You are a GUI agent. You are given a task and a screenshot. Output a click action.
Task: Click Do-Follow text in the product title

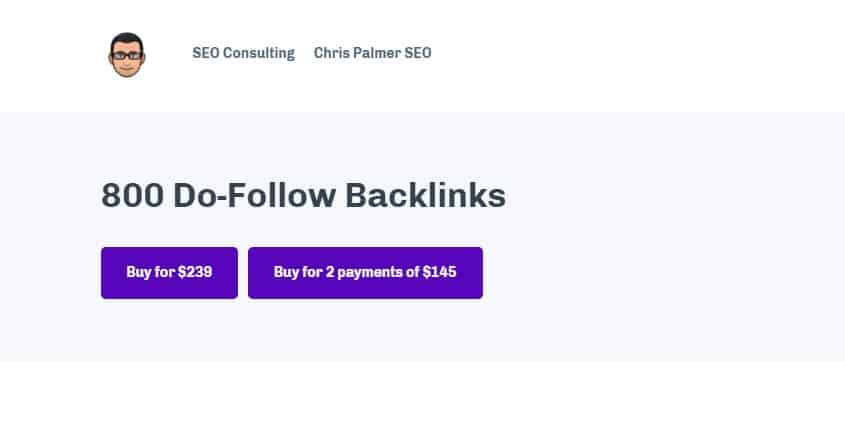[x=254, y=195]
